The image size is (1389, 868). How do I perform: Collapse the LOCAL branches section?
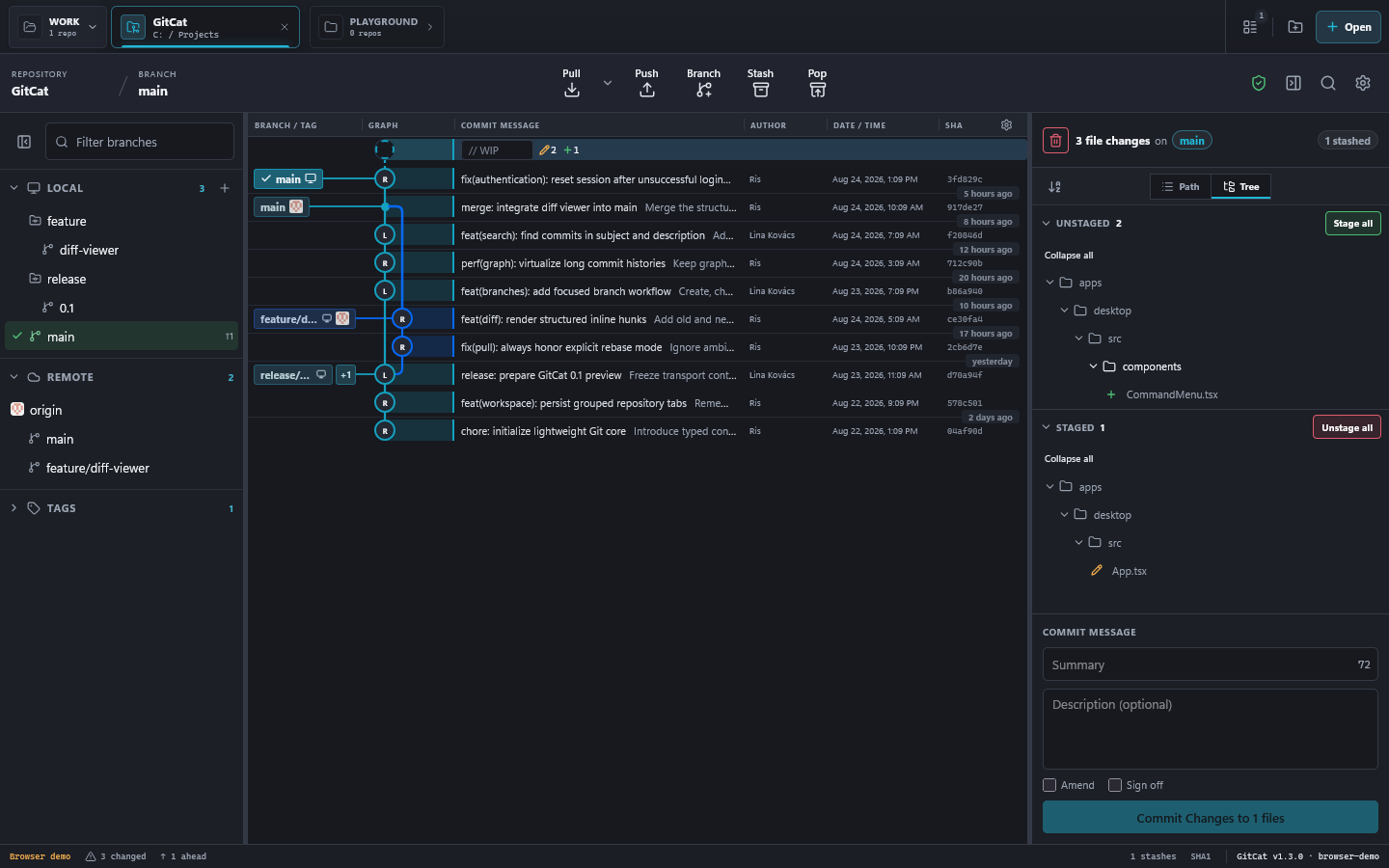14,188
